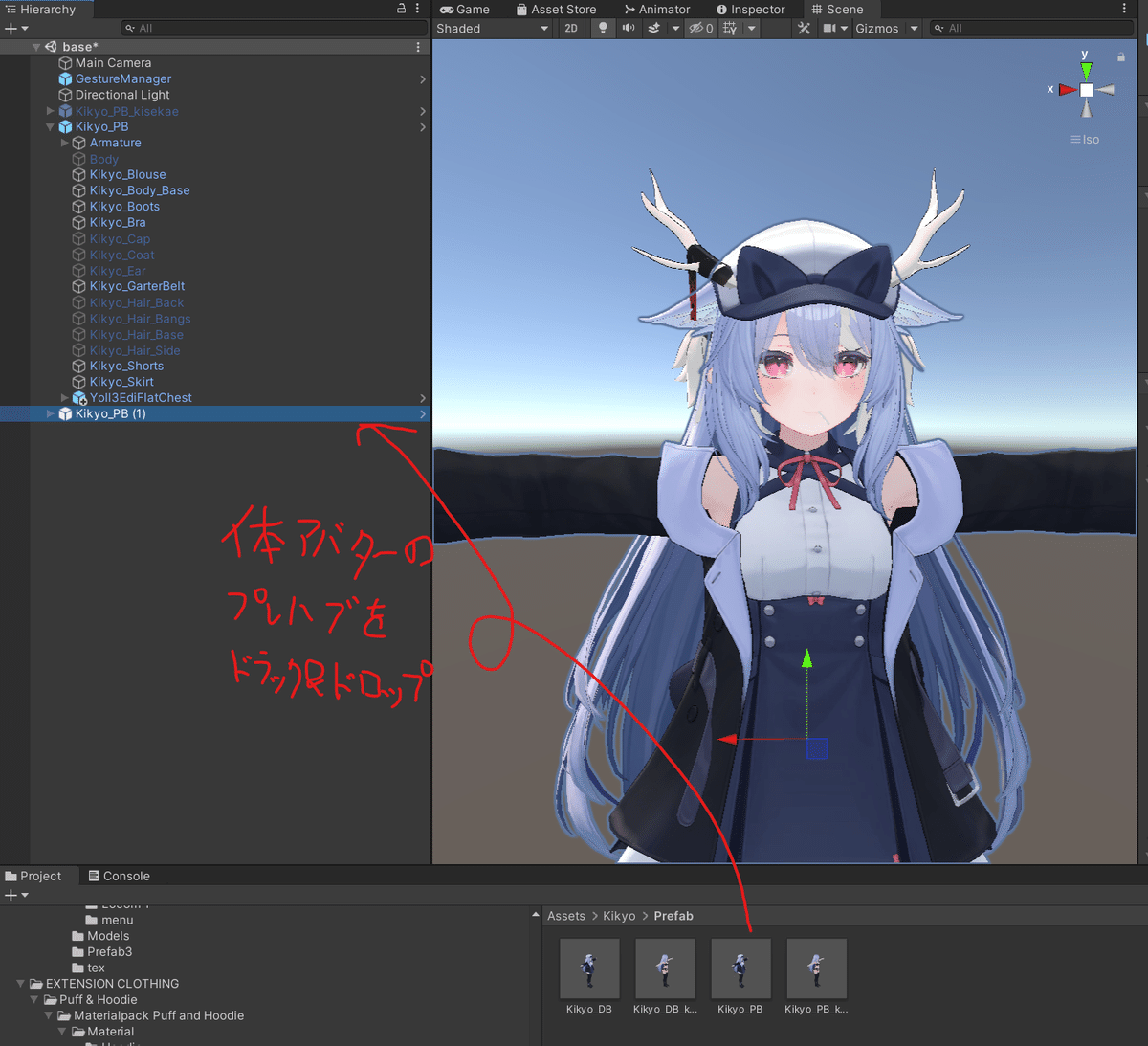Viewport: 1148px width, 1046px height.
Task: Expand Kikyo_PB (1) foldout
Action: [51, 413]
